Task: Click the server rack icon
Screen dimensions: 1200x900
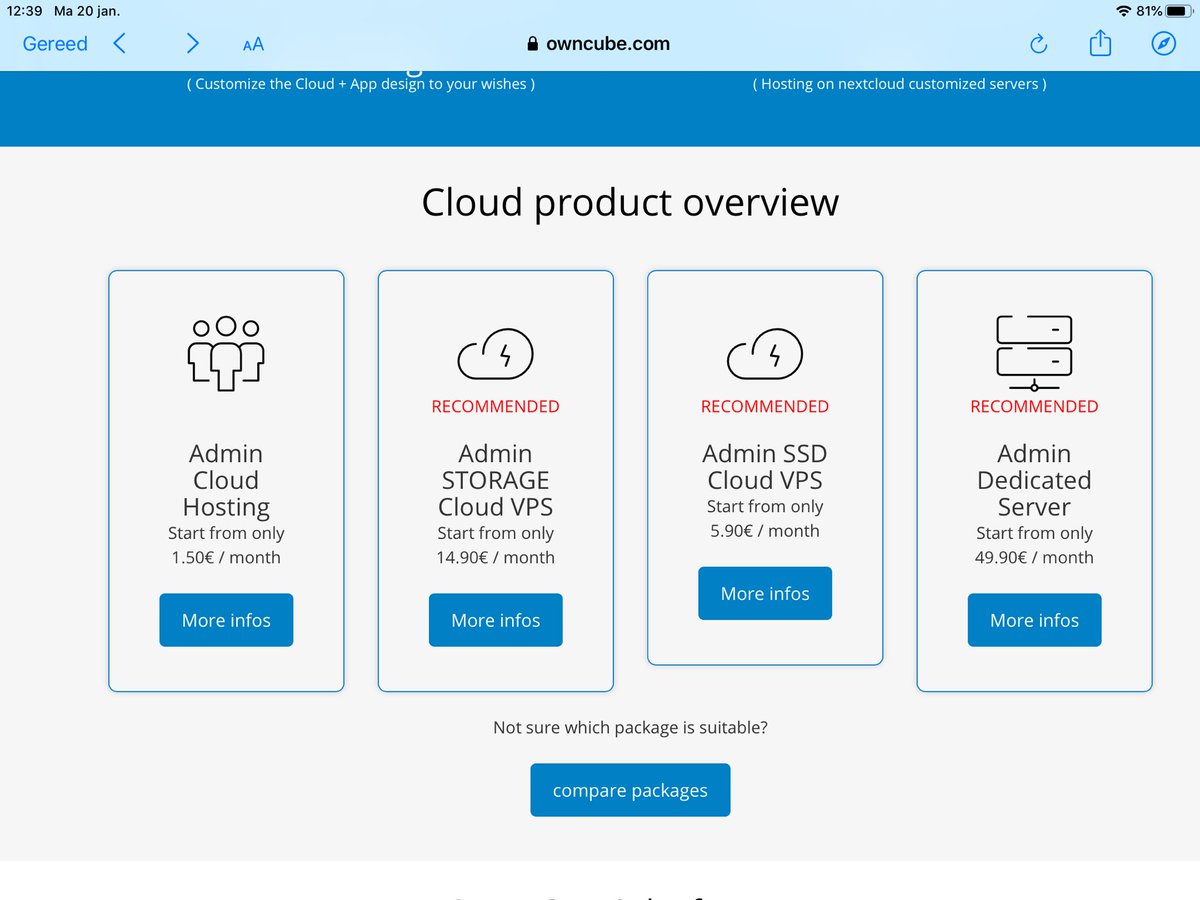Action: [x=1034, y=353]
